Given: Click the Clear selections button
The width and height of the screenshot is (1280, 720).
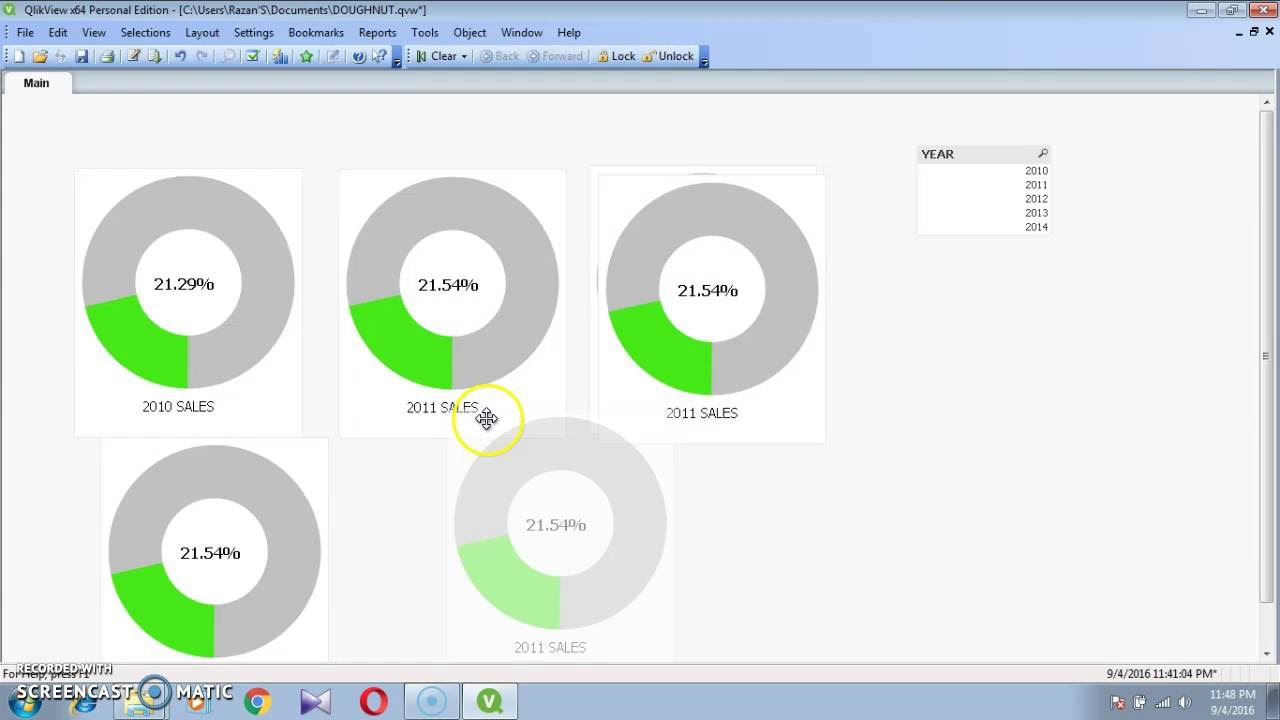Looking at the screenshot, I should click(x=437, y=57).
